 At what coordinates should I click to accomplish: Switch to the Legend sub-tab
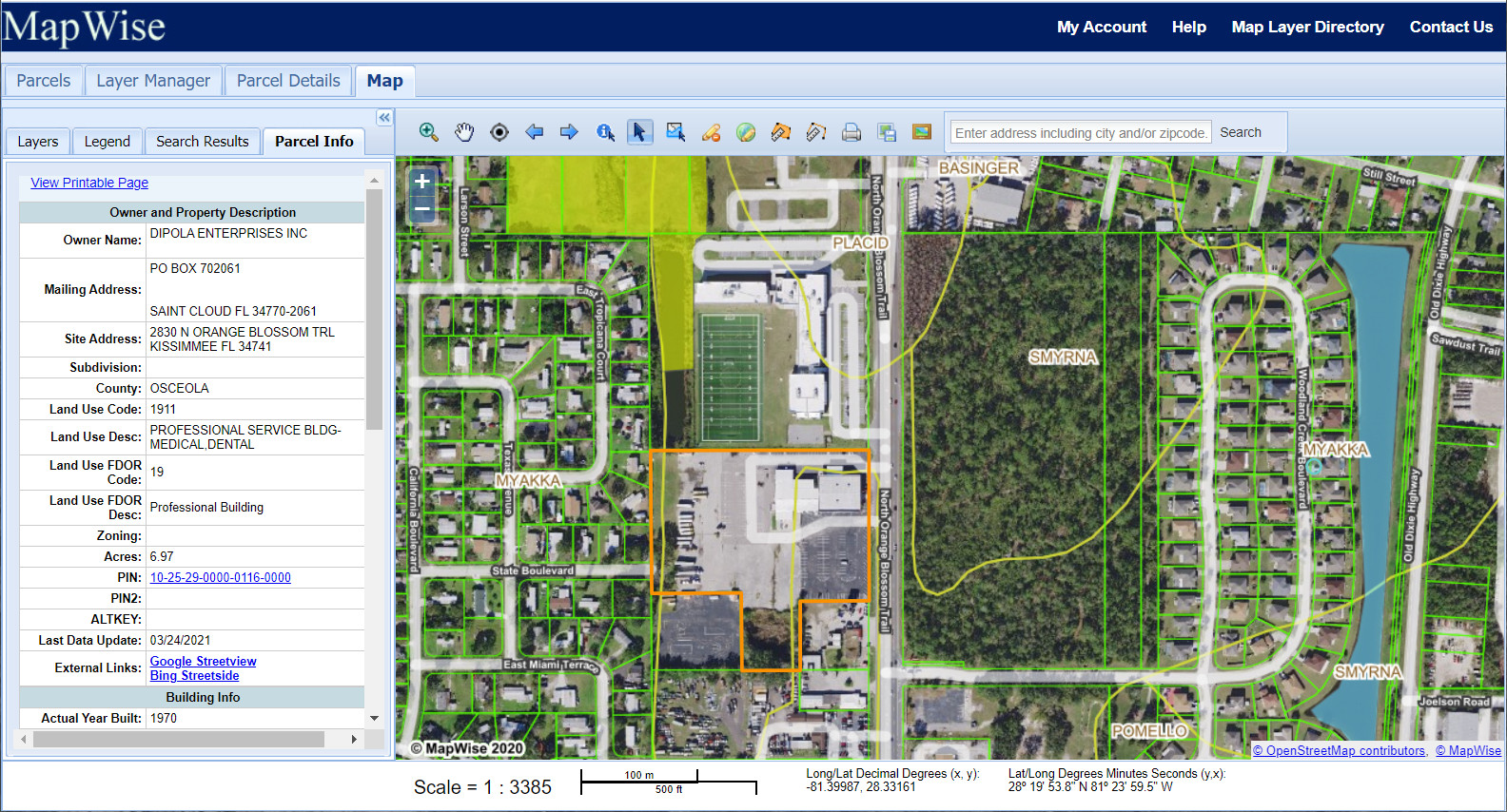pos(108,142)
